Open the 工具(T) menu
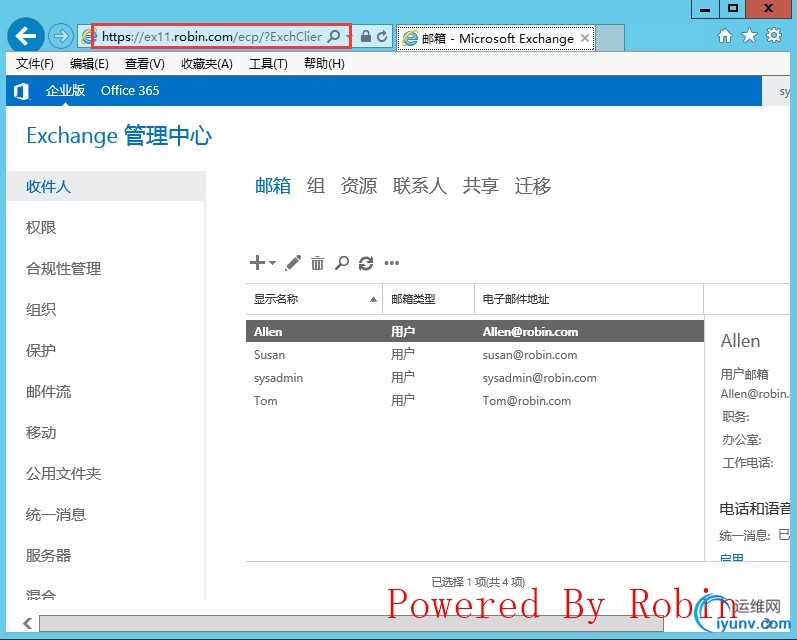 268,64
